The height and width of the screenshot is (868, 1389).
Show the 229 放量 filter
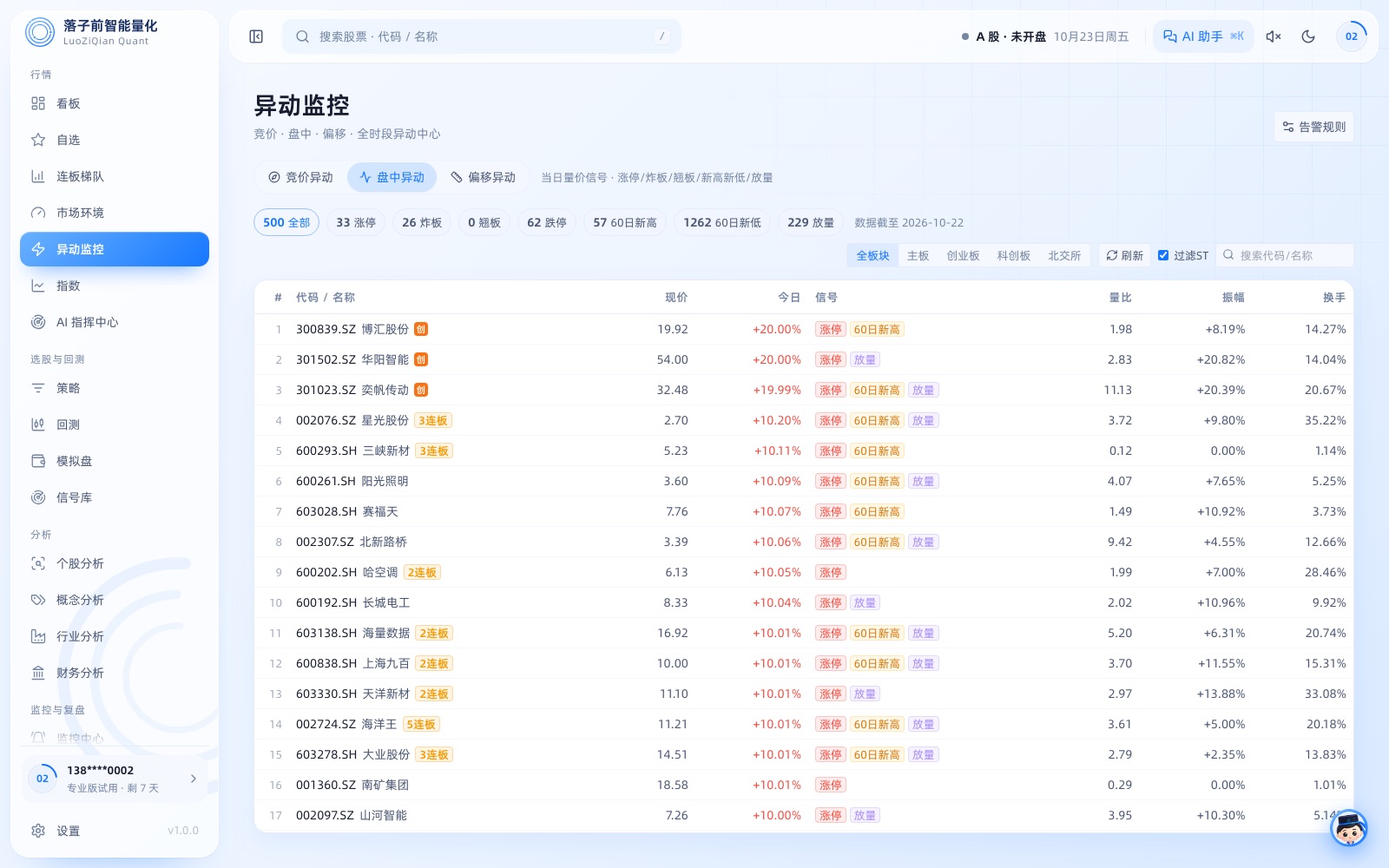pos(811,222)
